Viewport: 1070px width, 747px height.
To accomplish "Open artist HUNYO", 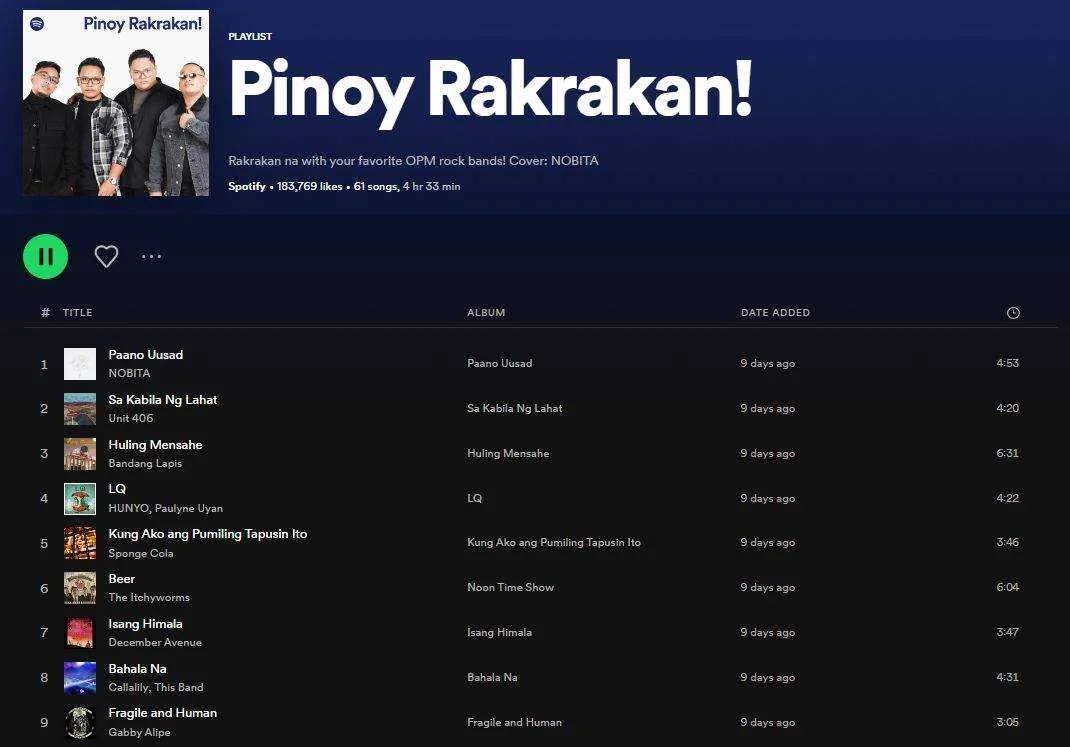I will (x=128, y=508).
